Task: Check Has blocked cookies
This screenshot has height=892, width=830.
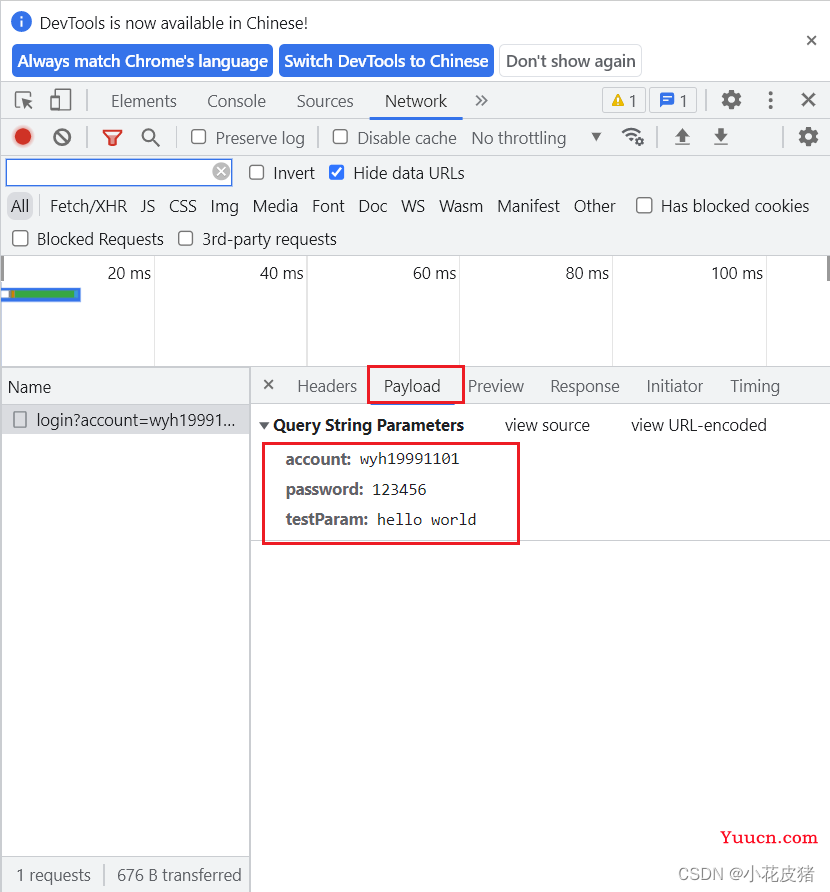Action: [x=644, y=205]
